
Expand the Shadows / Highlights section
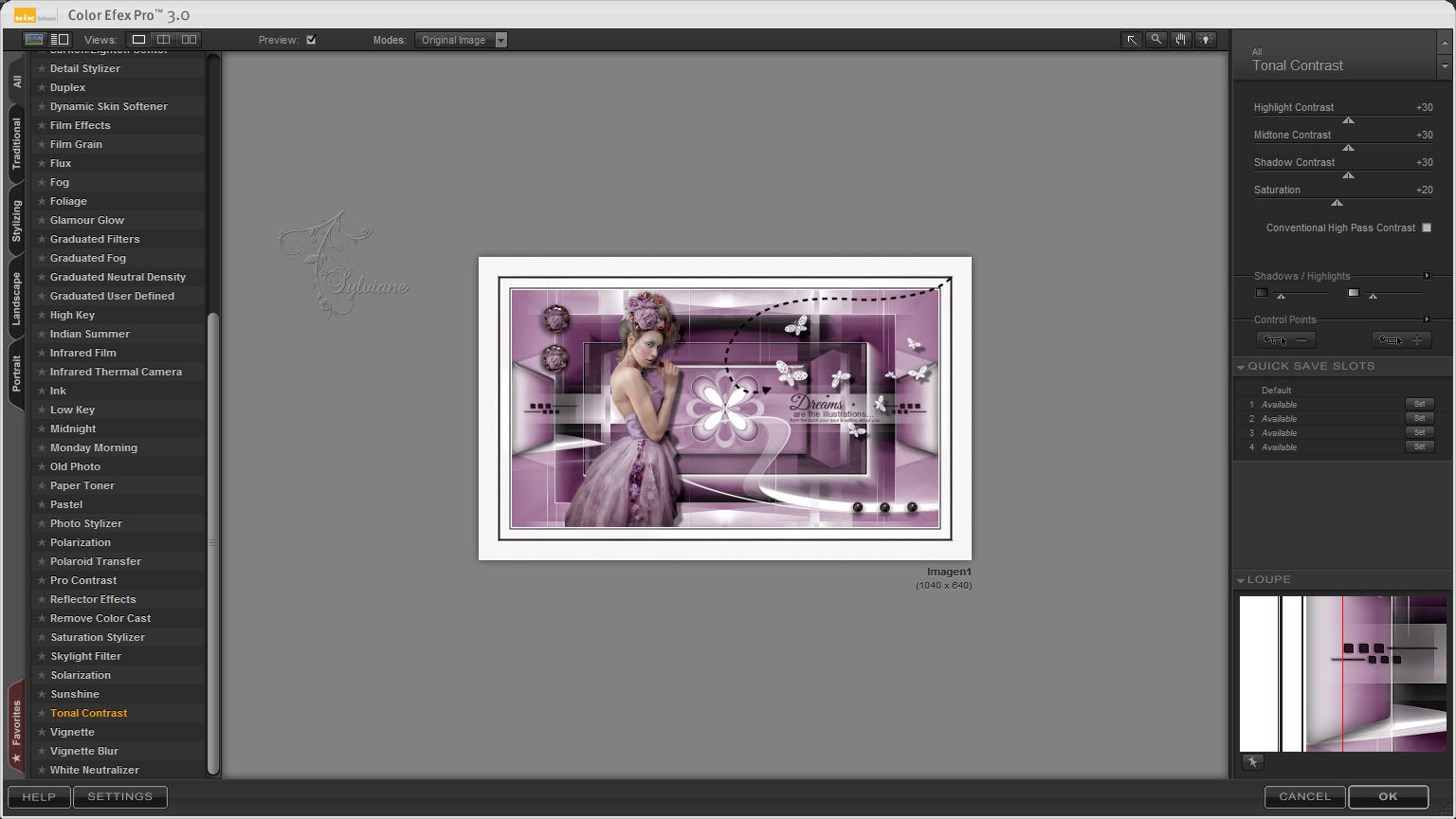1427,276
